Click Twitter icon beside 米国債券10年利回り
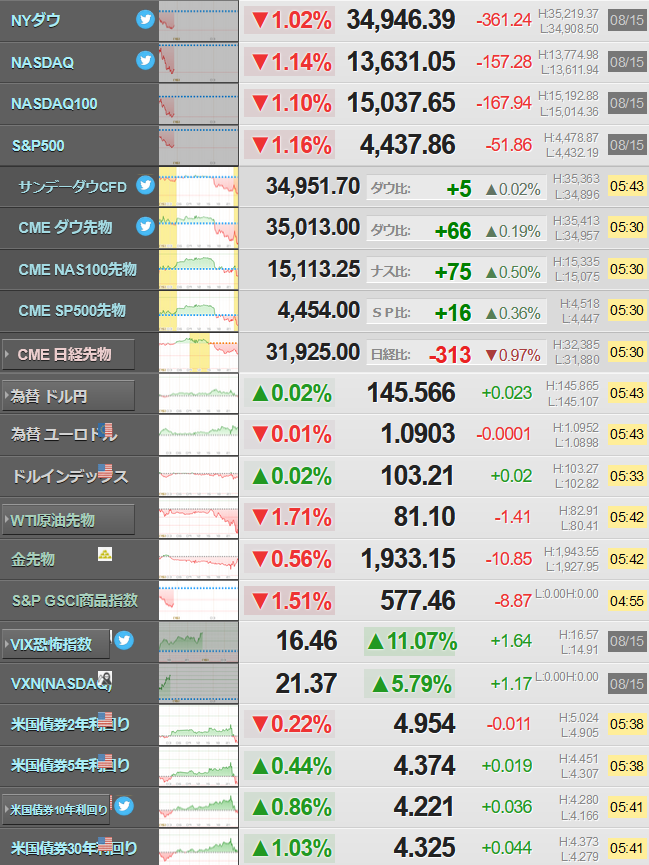Screen dimensions: 649x865 (x=124, y=806)
